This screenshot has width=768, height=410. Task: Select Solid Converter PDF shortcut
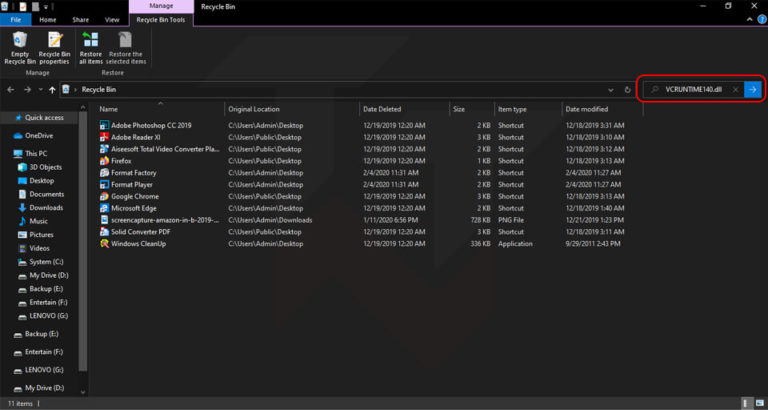tap(140, 232)
